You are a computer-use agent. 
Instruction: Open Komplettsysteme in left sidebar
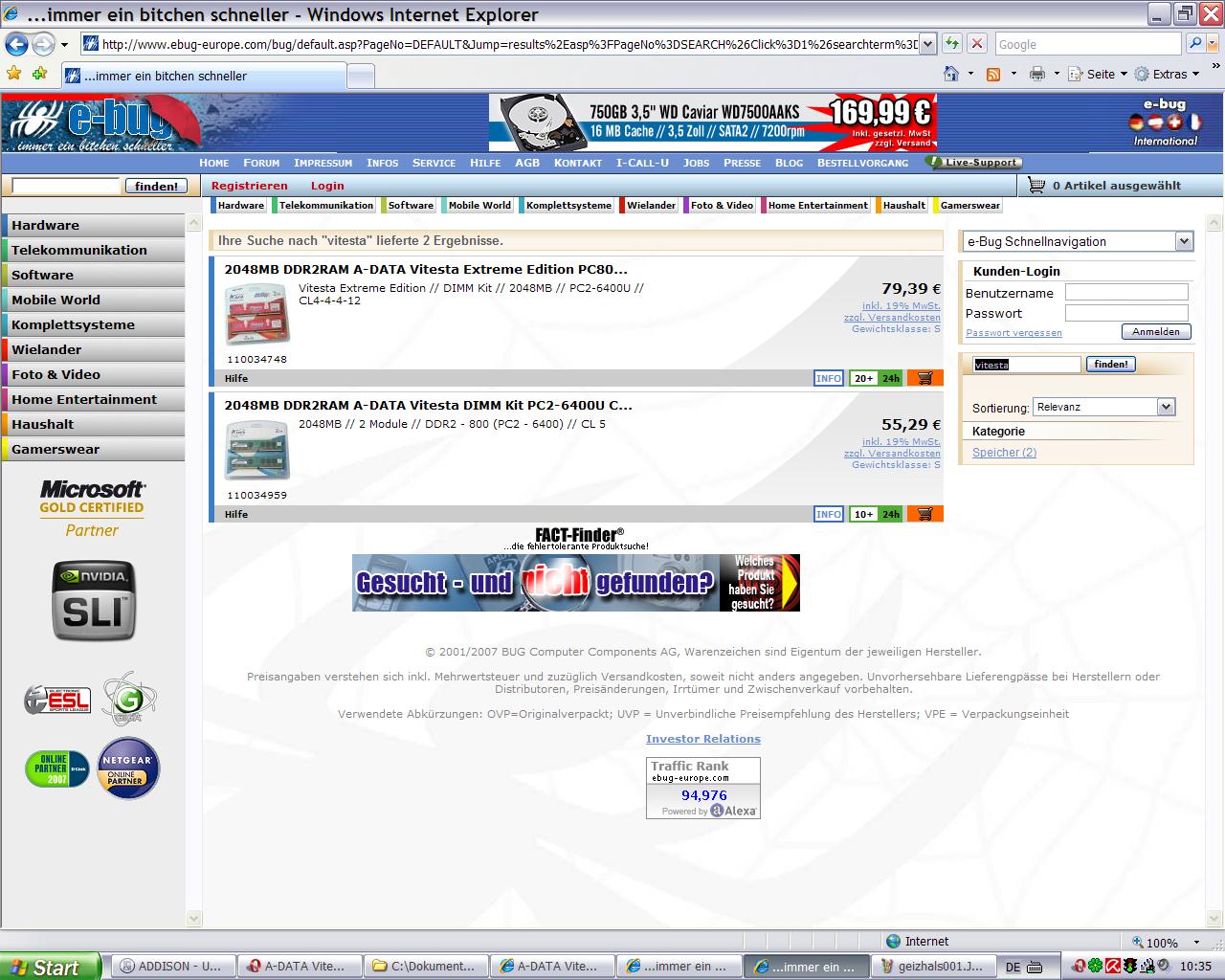[93, 324]
